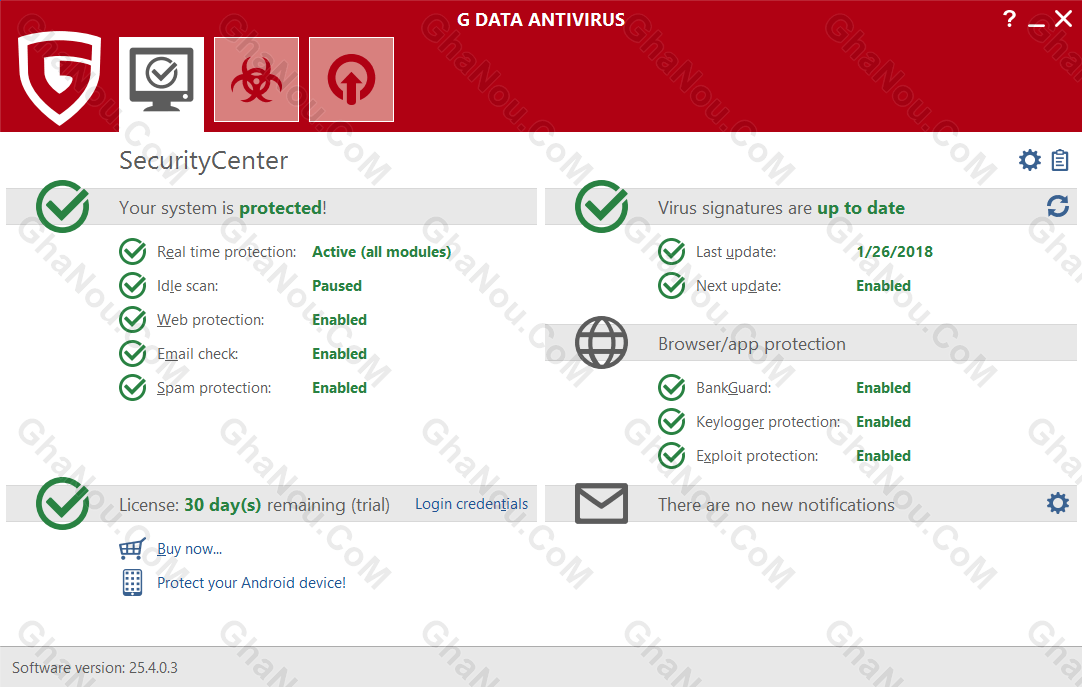Viewport: 1082px width, 687px height.
Task: Open Protect your Android device! link
Action: tap(251, 583)
